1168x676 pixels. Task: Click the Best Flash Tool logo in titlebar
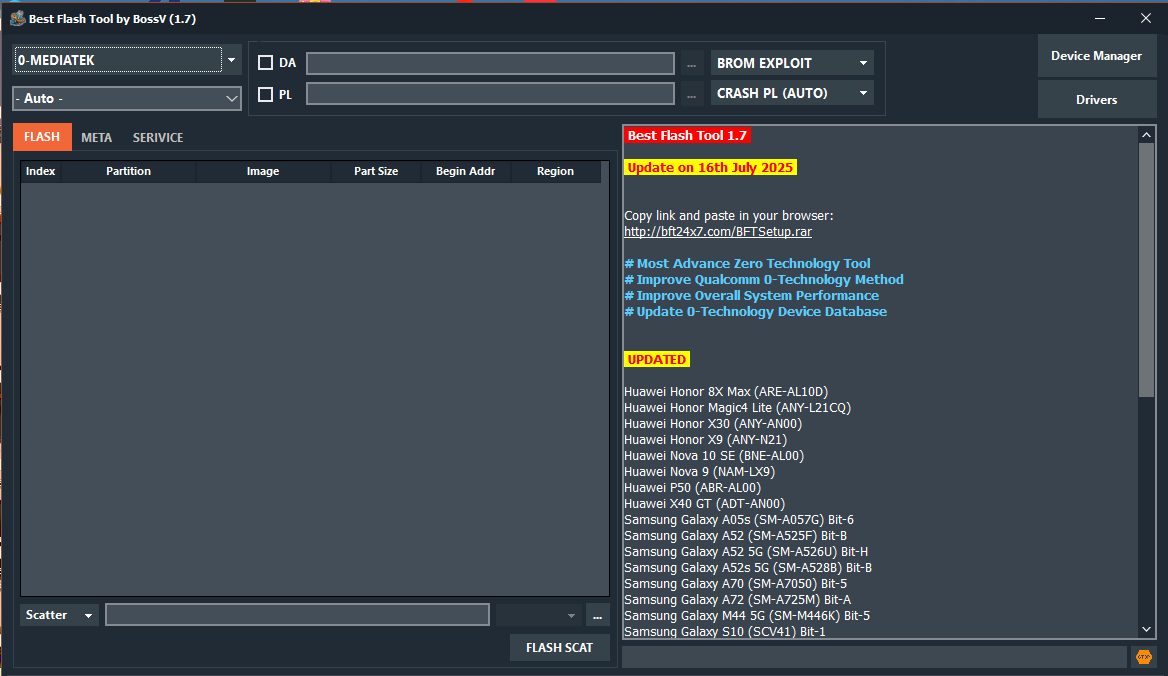(x=15, y=18)
